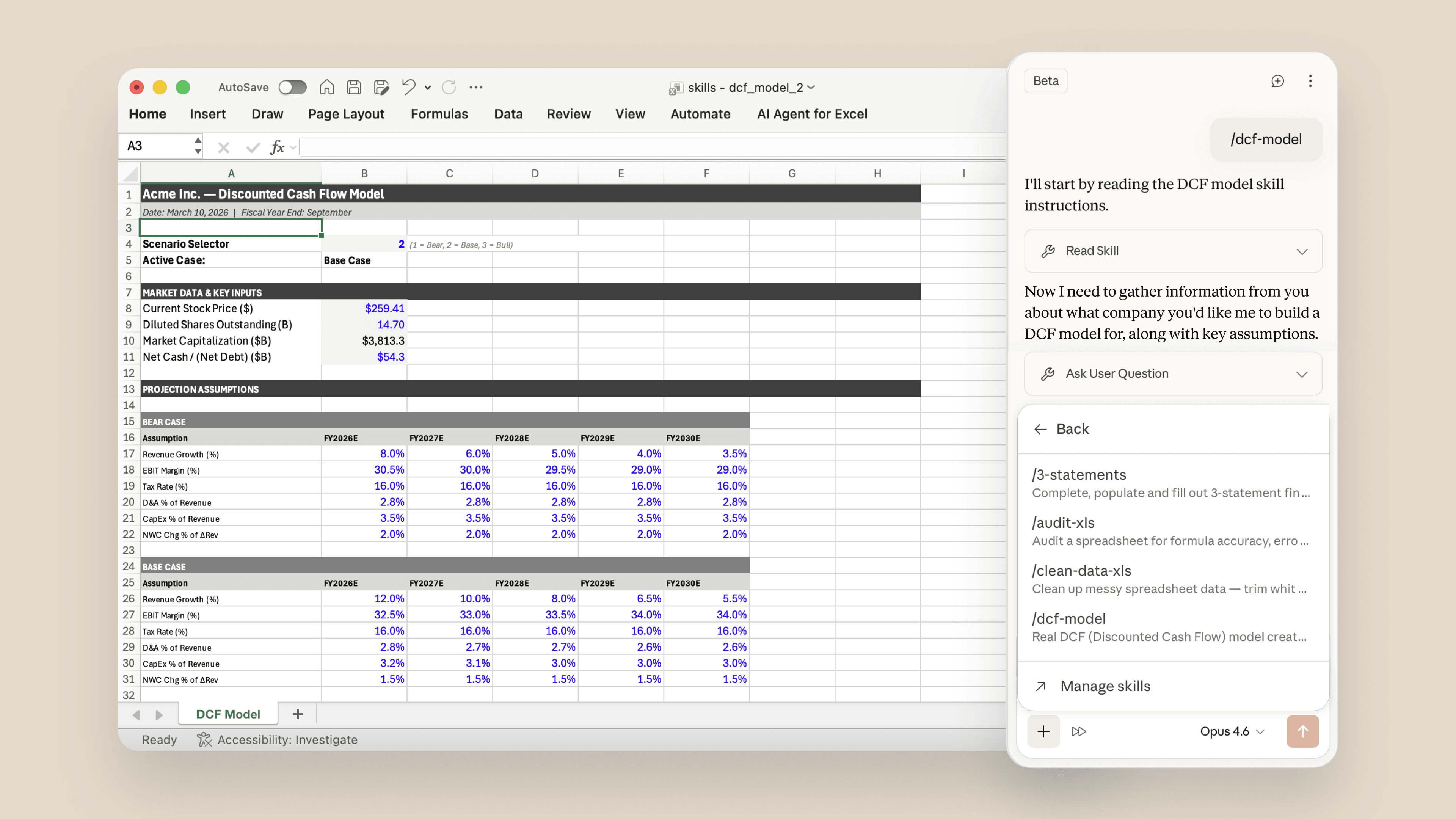This screenshot has width=1456, height=819.
Task: Undo the last action
Action: (409, 87)
